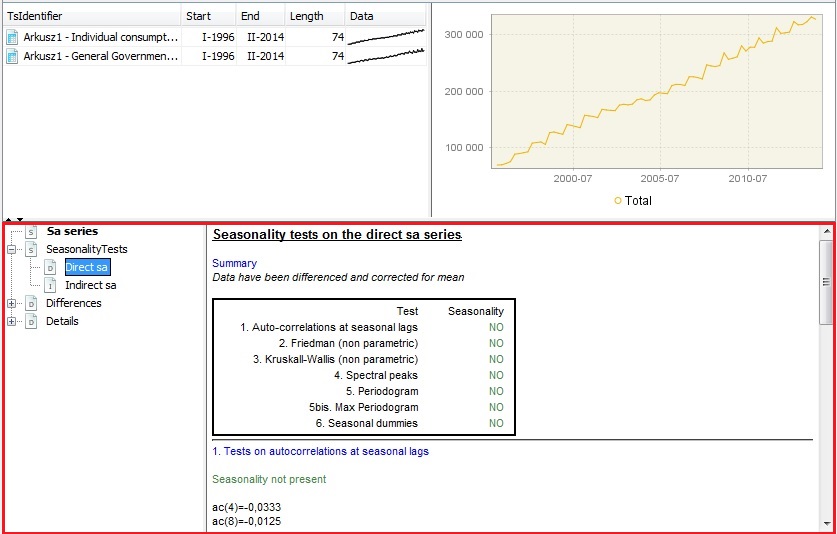837x534 pixels.
Task: Click the Details node icon
Action: point(32,321)
